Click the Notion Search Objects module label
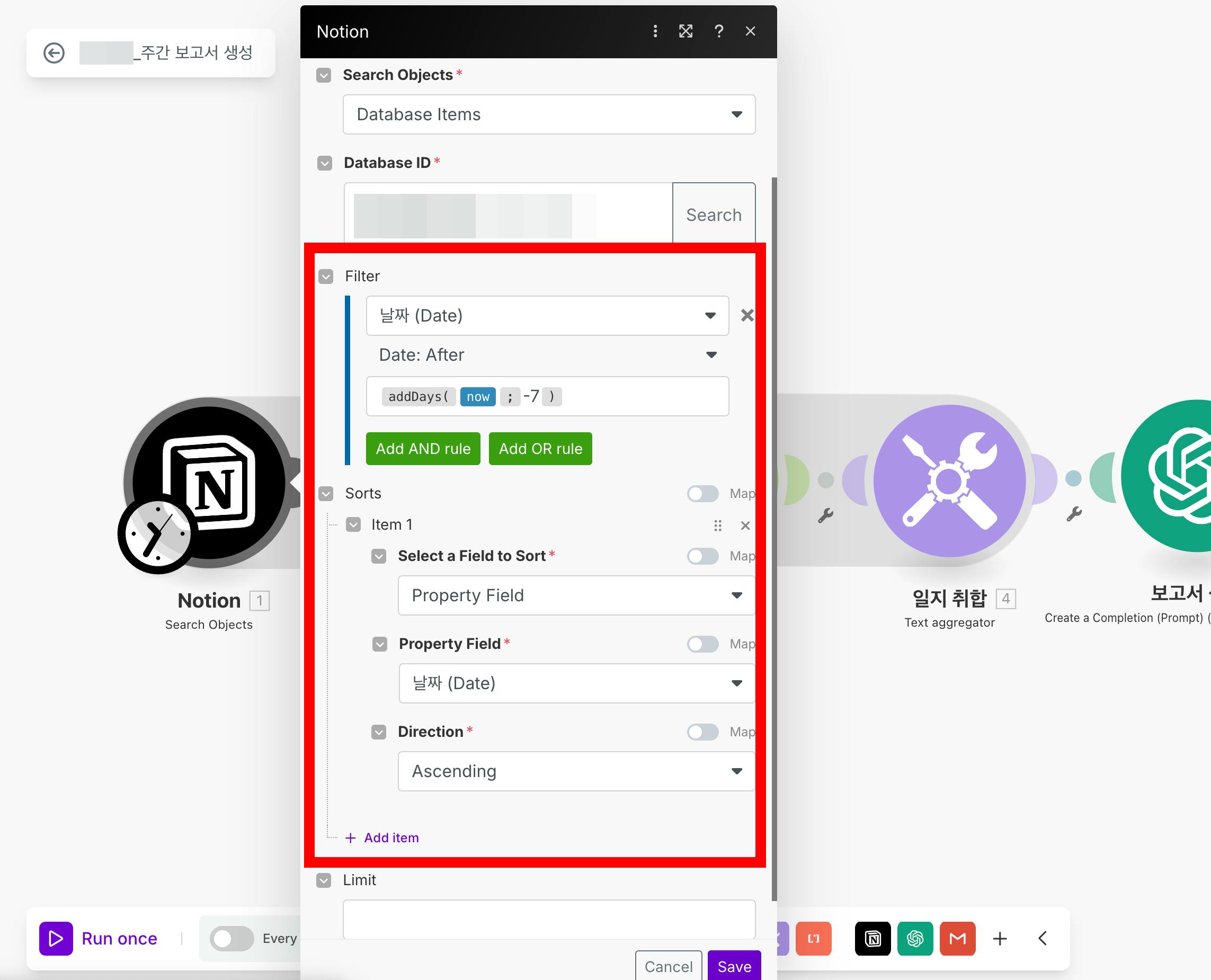Viewport: 1211px width, 980px height. 209,625
